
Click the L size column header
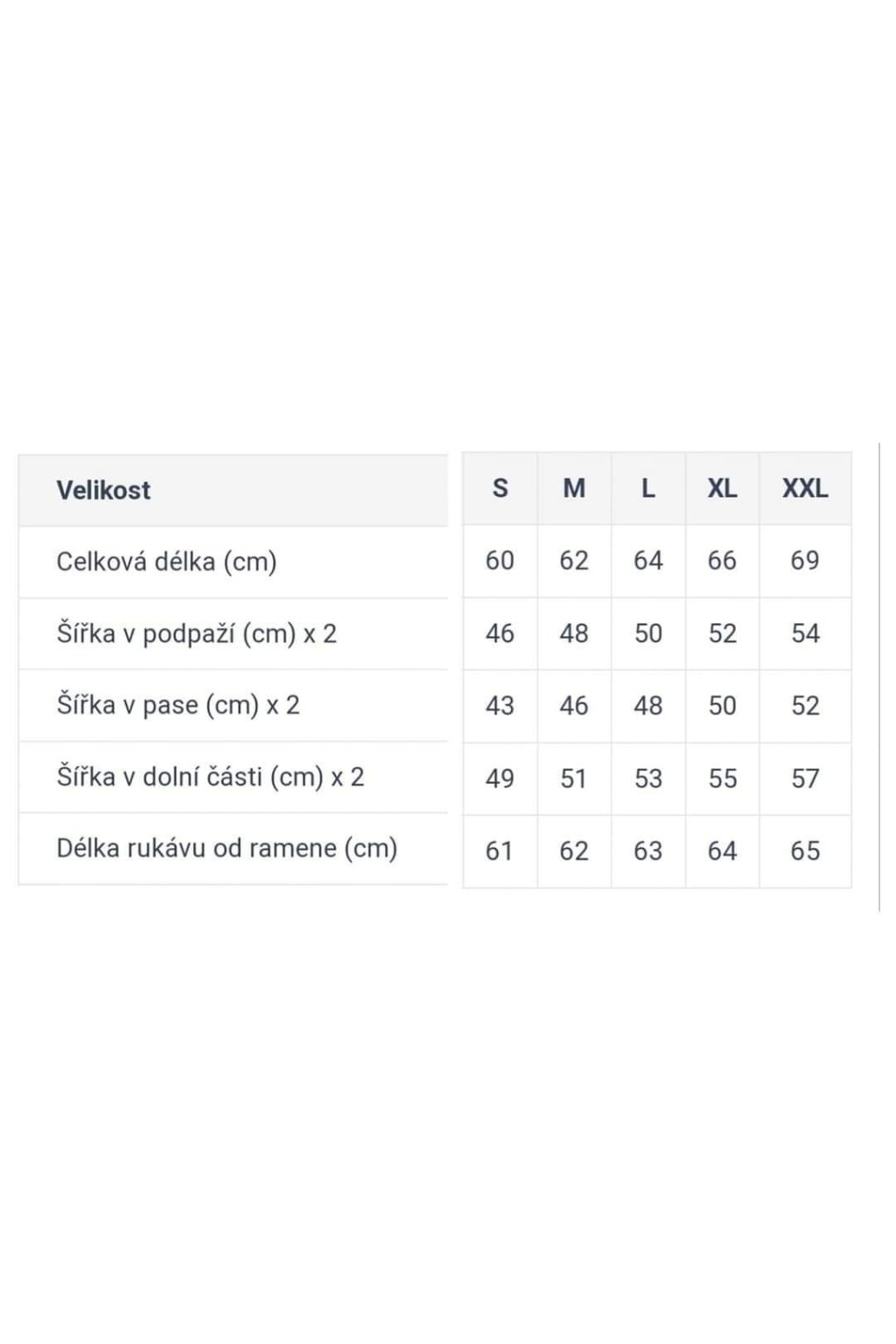coord(648,488)
